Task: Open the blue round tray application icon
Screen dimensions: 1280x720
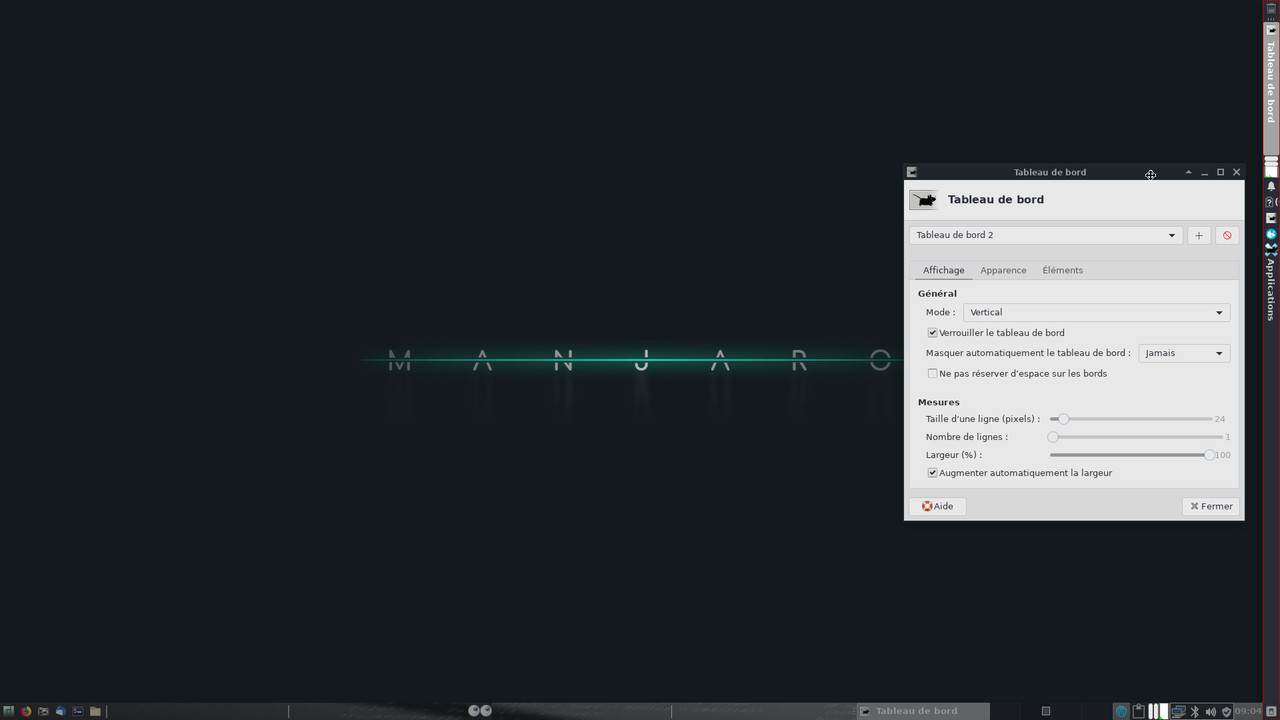Action: (x=1121, y=711)
